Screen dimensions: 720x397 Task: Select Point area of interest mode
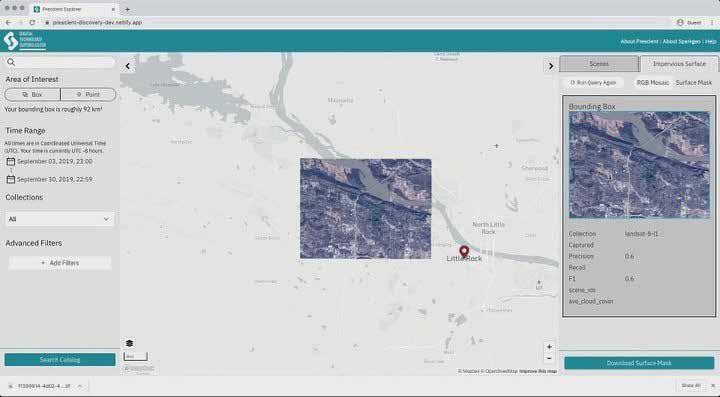(x=88, y=95)
